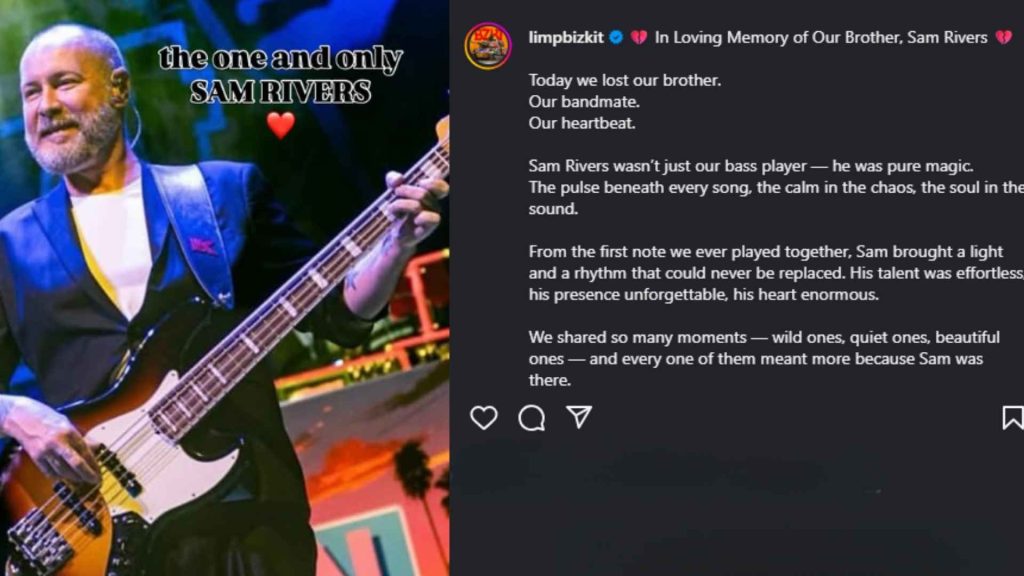Viewport: 1024px width, 576px height.
Task: Share the post using the paper plane icon
Action: pyautogui.click(x=579, y=417)
